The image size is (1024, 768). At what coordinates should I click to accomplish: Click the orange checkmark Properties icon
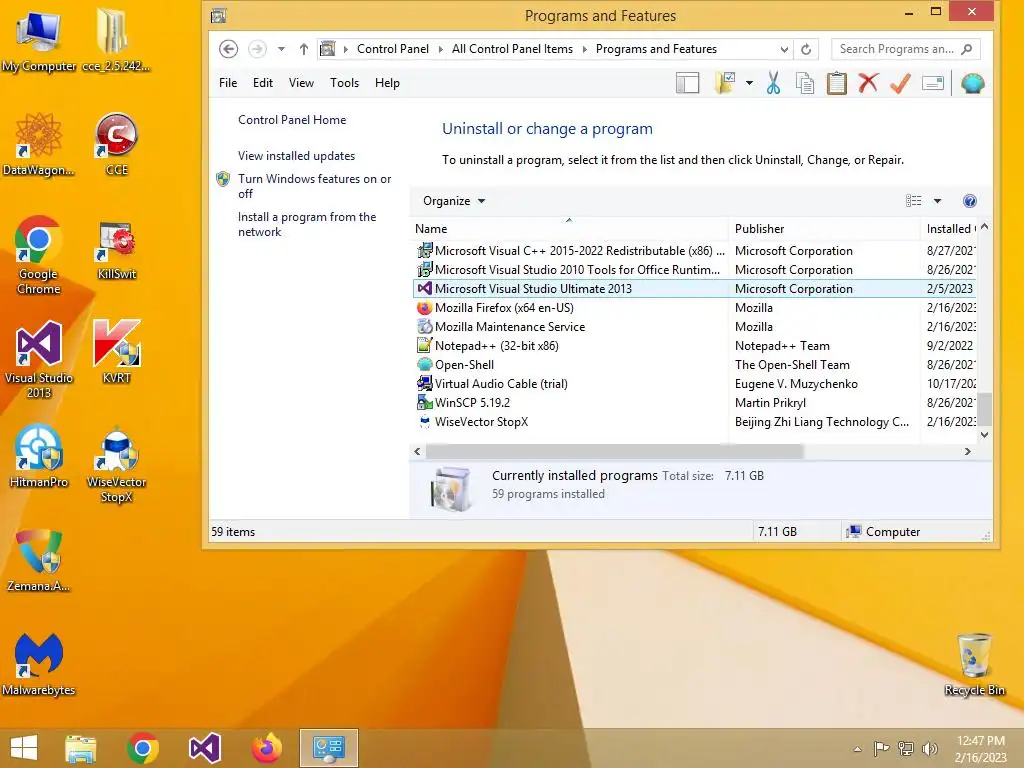900,83
